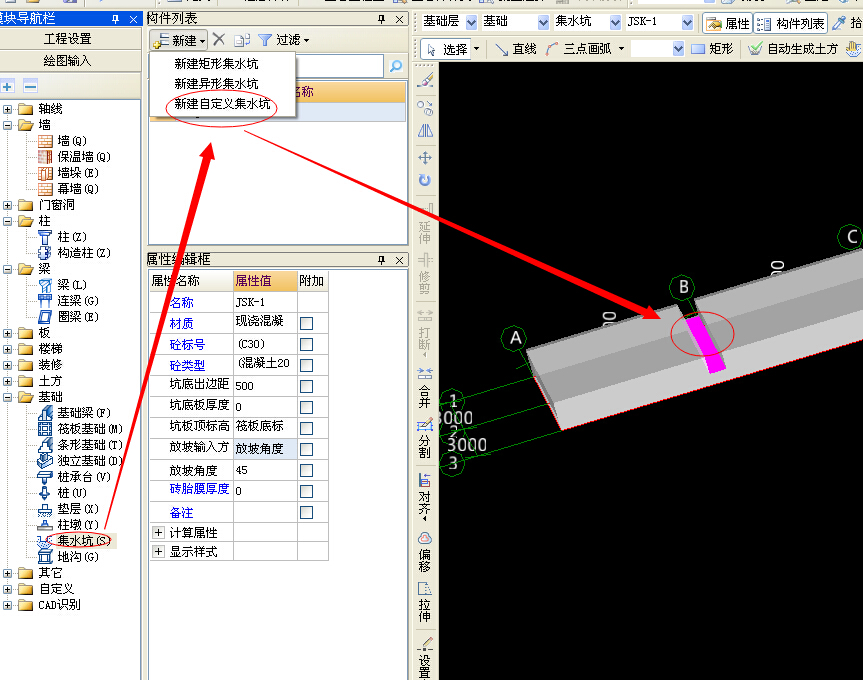This screenshot has height=680, width=863.
Task: Click the delete X icon in 构件列表 toolbar
Action: click(x=219, y=40)
